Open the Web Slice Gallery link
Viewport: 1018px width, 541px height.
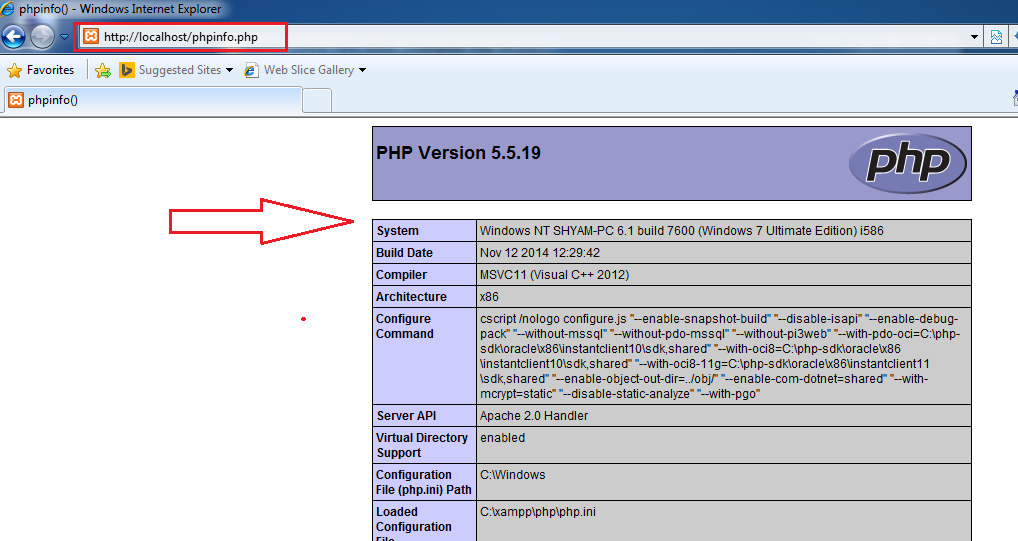(308, 70)
